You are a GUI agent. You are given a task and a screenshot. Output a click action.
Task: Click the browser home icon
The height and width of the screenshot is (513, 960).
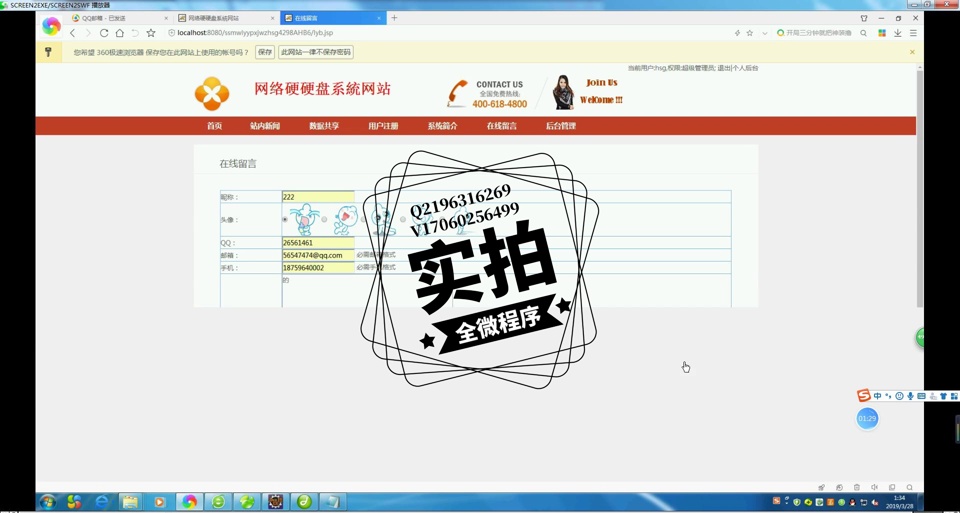point(119,33)
